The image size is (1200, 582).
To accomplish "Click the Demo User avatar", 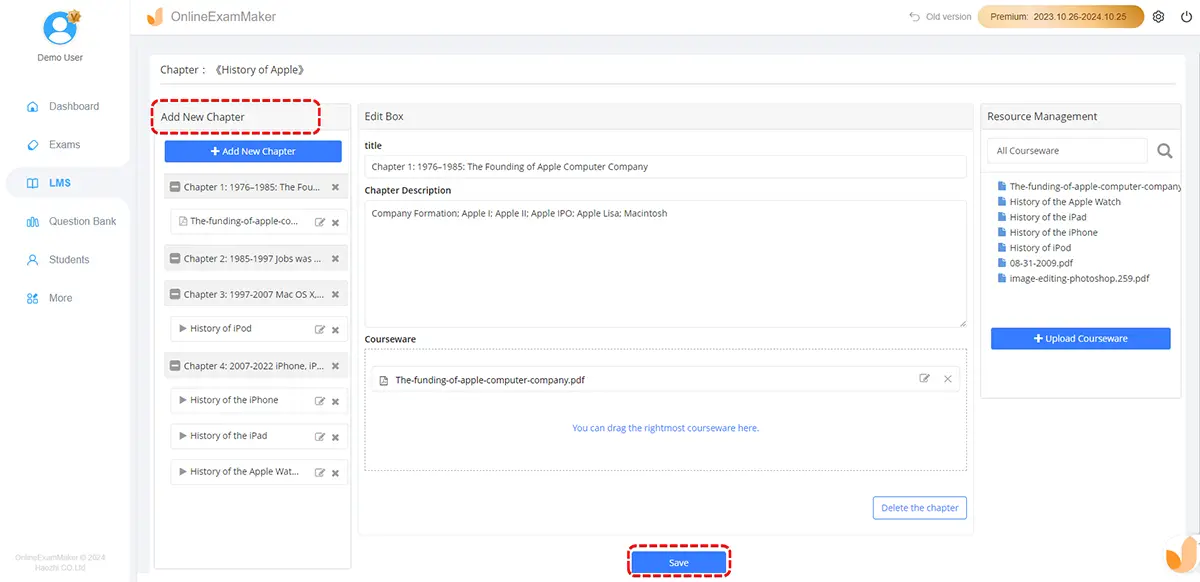I will 60,28.
